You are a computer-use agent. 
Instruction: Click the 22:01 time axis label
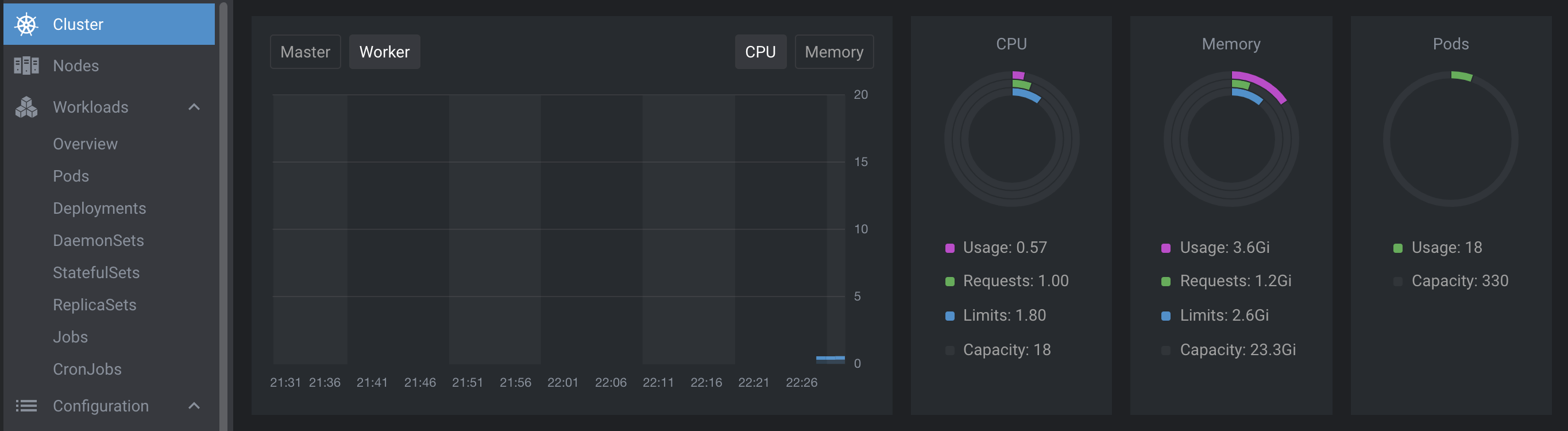(562, 382)
